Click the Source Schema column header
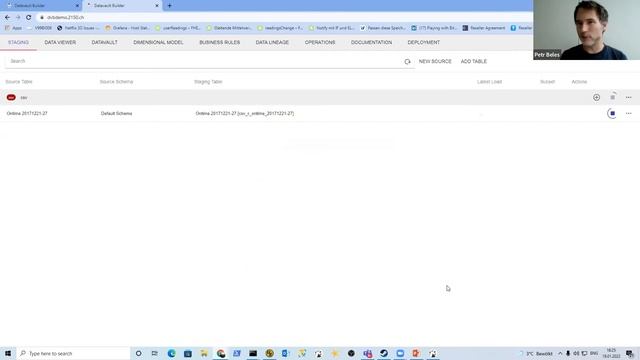Image resolution: width=640 pixels, height=360 pixels. (116, 82)
